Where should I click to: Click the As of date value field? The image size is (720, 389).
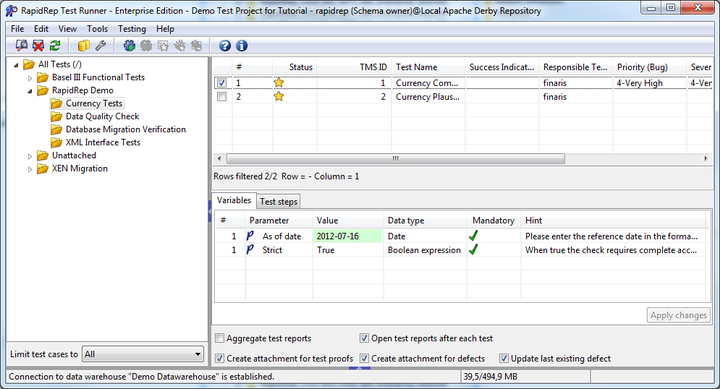(x=348, y=236)
